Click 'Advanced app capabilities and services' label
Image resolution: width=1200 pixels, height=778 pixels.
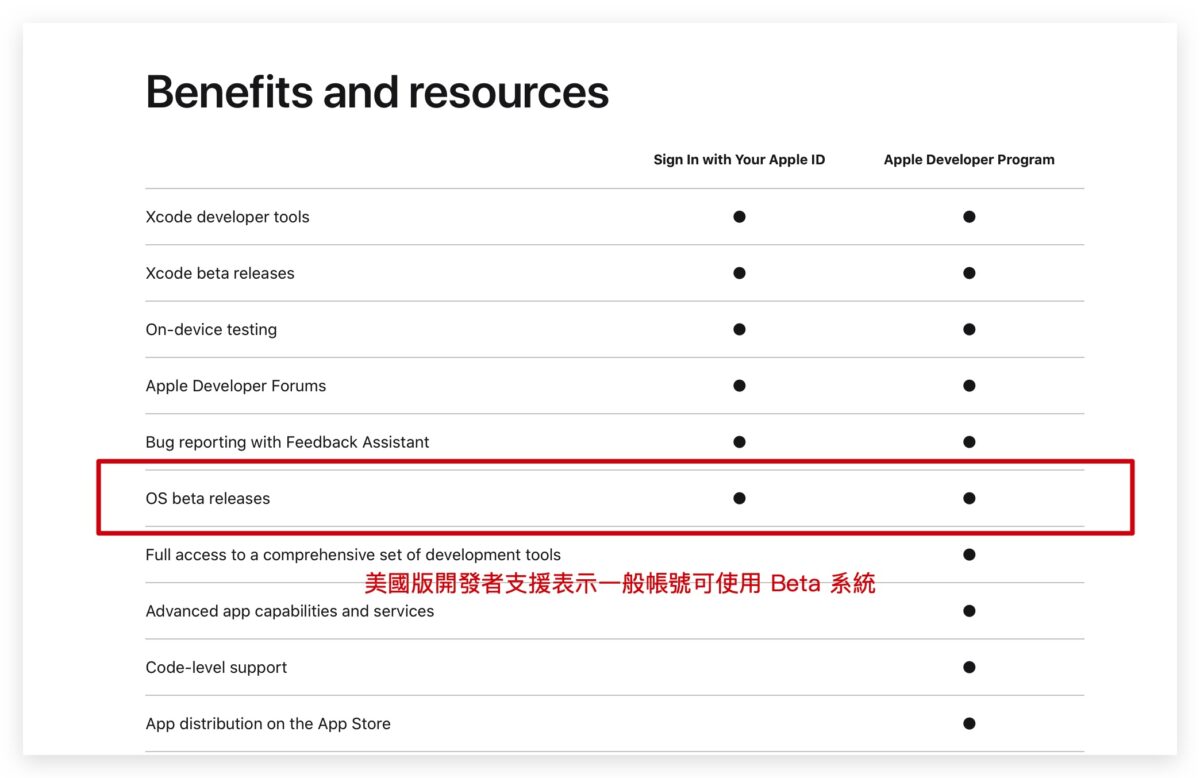(x=290, y=611)
